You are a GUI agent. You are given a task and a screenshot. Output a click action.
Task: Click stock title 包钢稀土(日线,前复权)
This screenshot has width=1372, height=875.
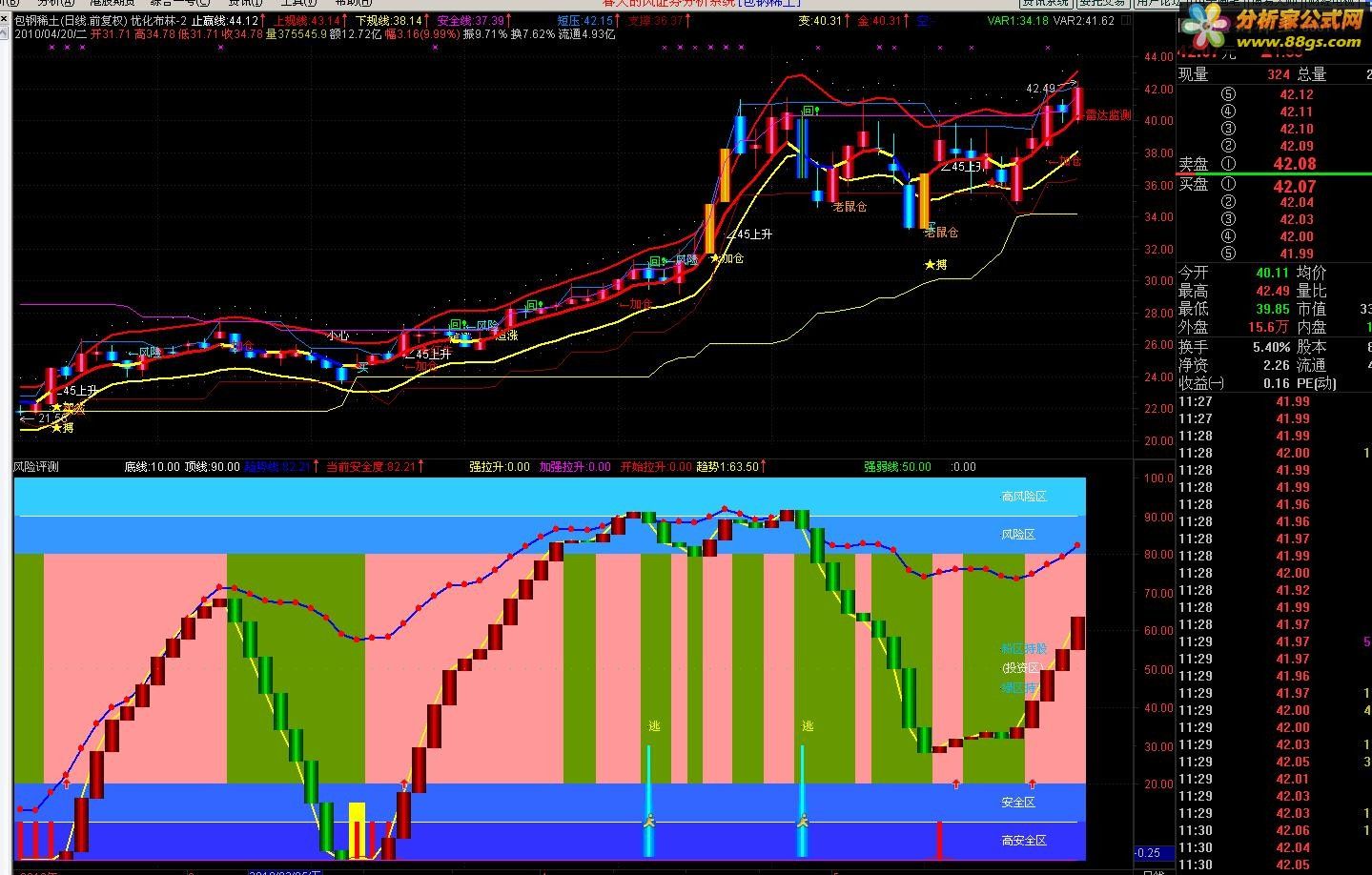pos(72,20)
